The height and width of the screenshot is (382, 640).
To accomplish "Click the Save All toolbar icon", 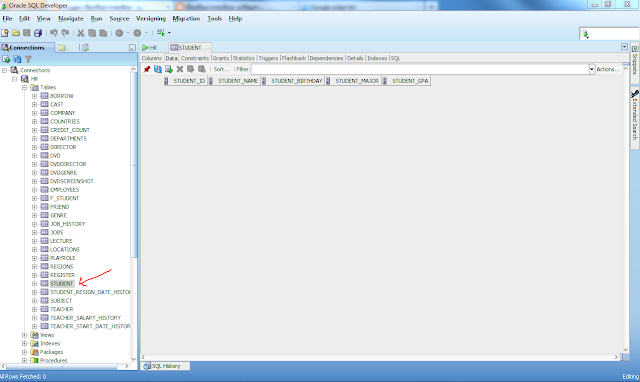I will pyautogui.click(x=38, y=33).
